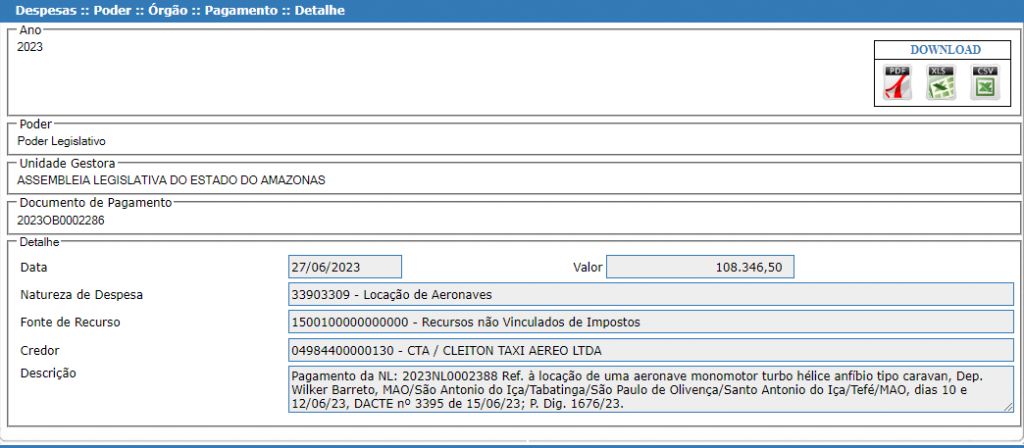Click the Fonte de Recurso label
This screenshot has height=448, width=1024.
coord(70,322)
